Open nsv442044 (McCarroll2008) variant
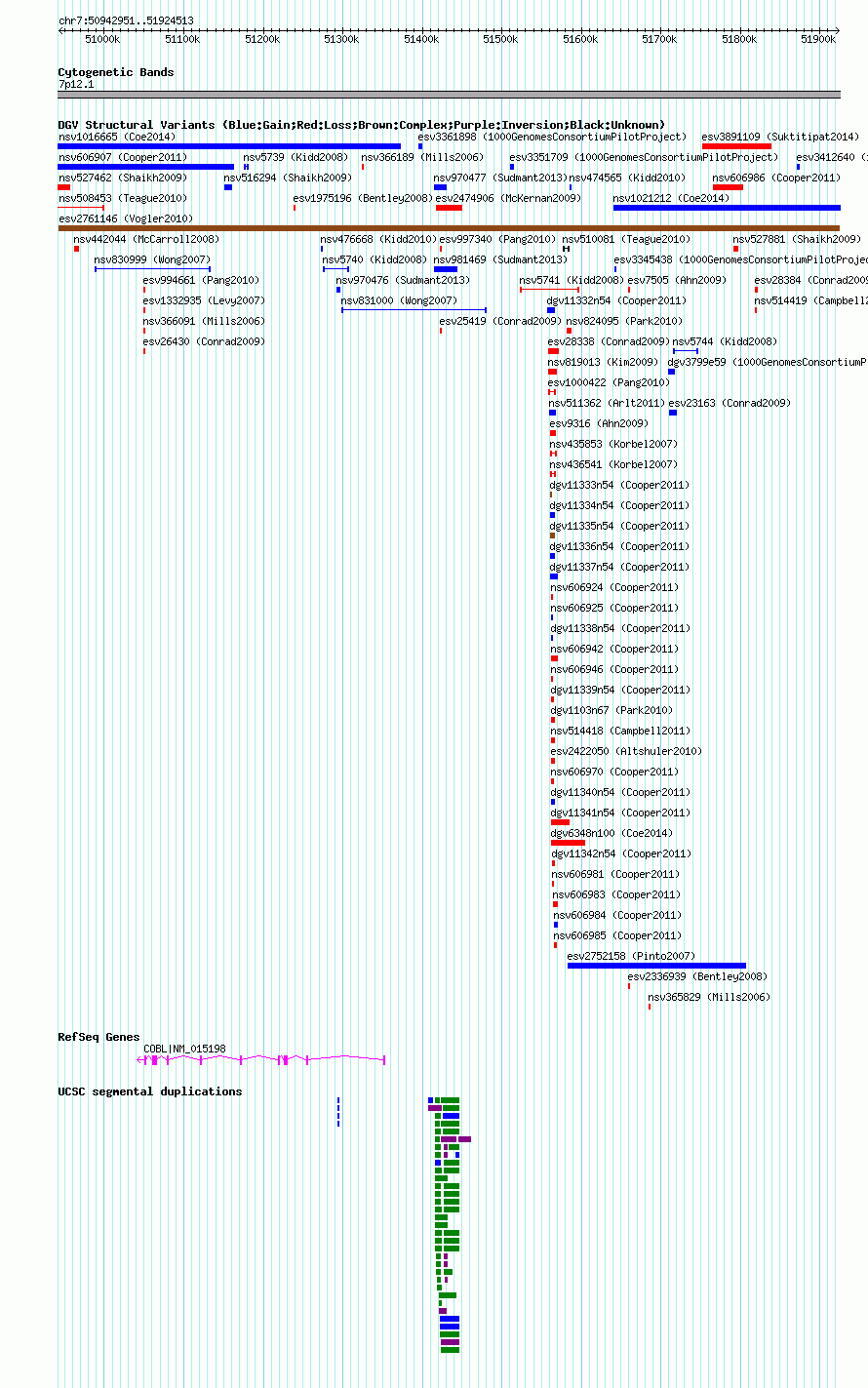 tap(146, 239)
